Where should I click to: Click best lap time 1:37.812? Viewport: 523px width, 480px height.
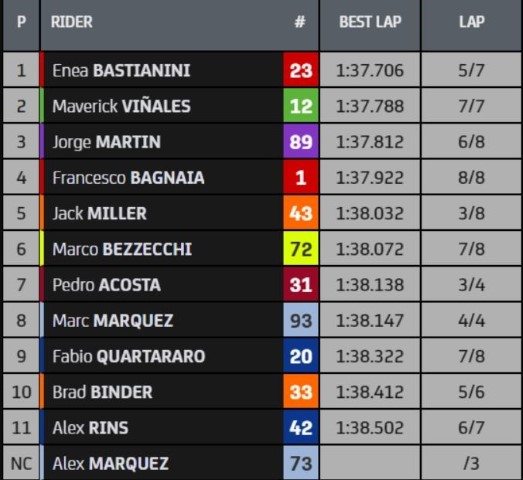pos(370,142)
